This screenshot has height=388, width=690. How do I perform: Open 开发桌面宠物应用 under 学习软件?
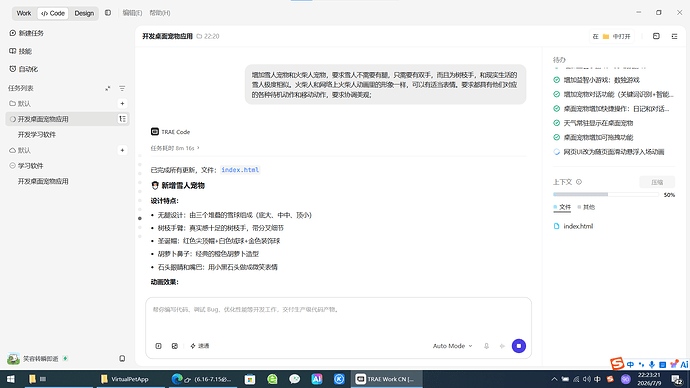click(43, 181)
